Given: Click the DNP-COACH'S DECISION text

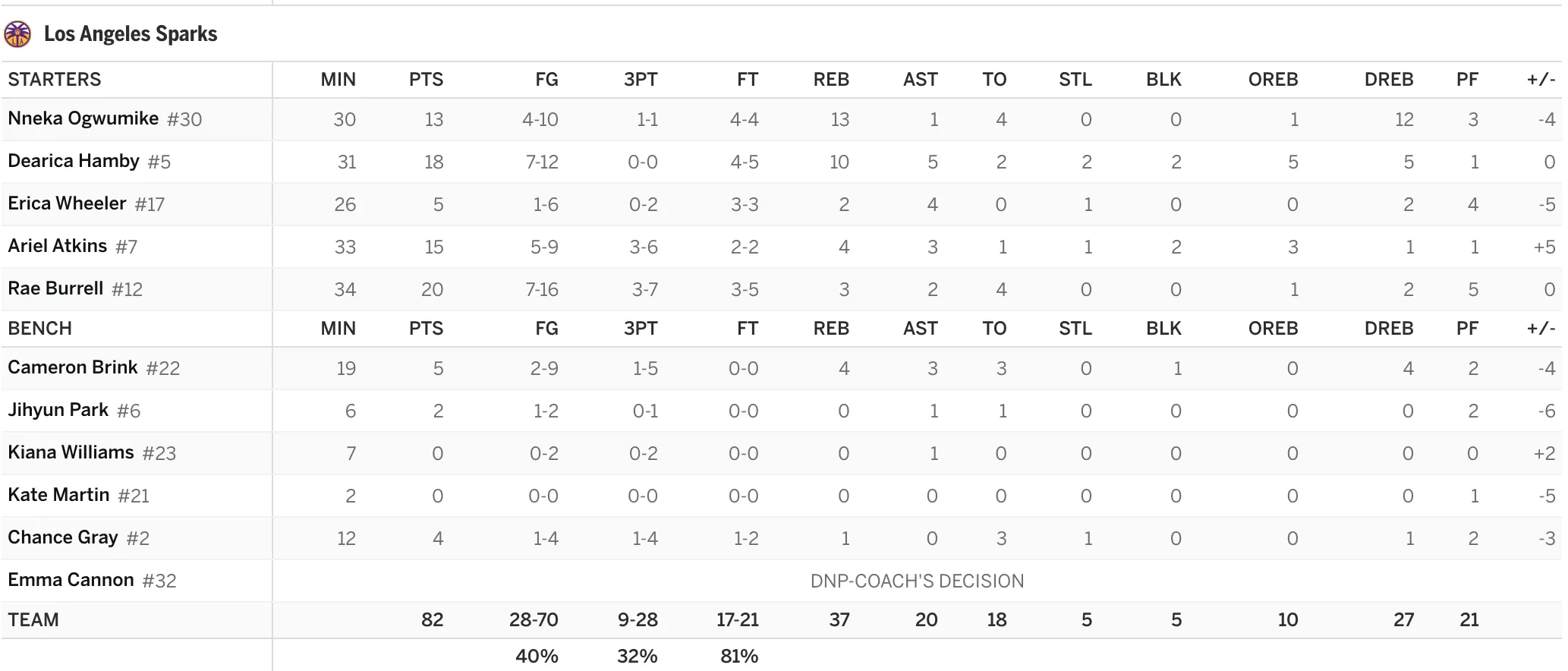Looking at the screenshot, I should (x=917, y=581).
